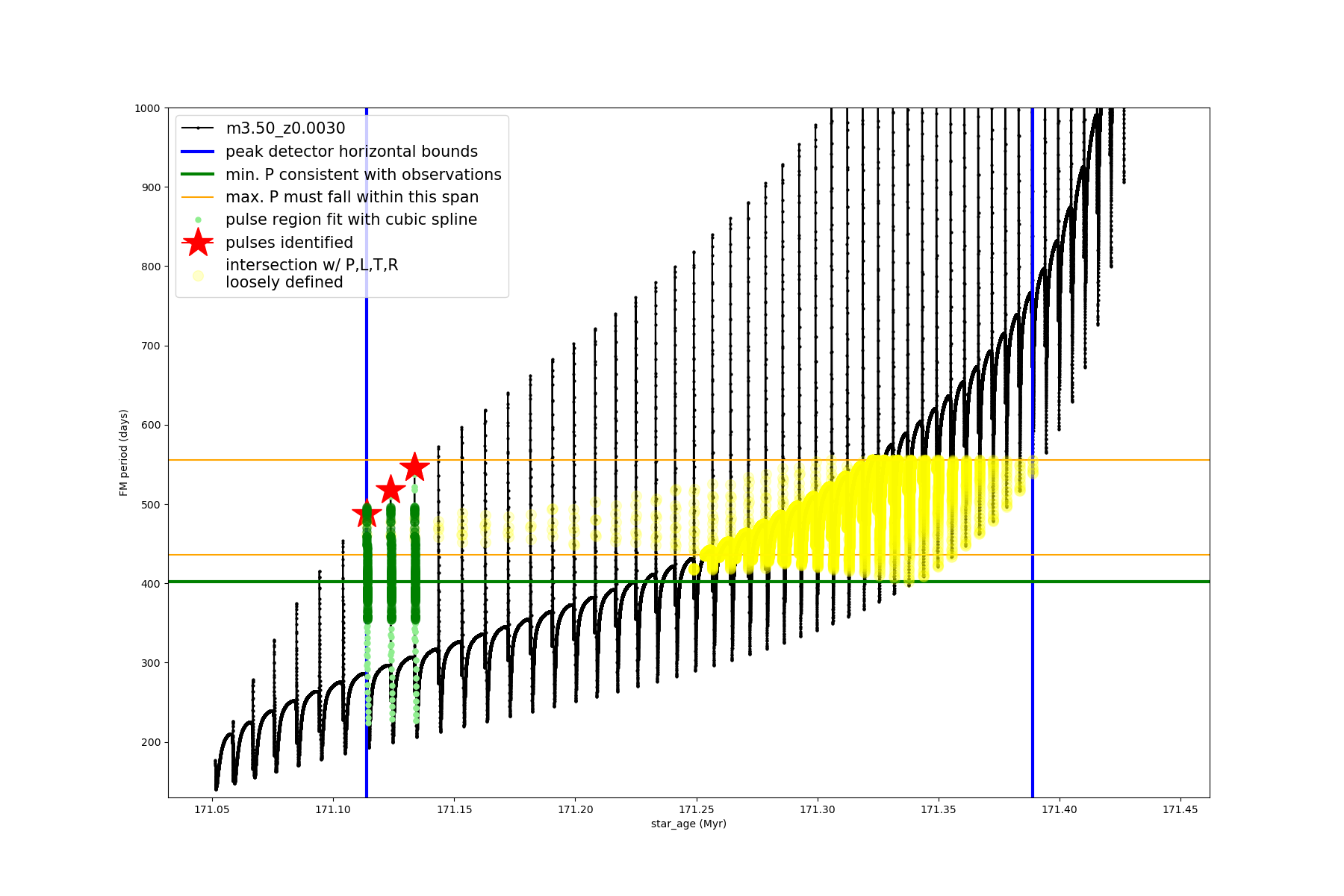Select the 'peak detector horizontal bounds' legend label

point(352,152)
